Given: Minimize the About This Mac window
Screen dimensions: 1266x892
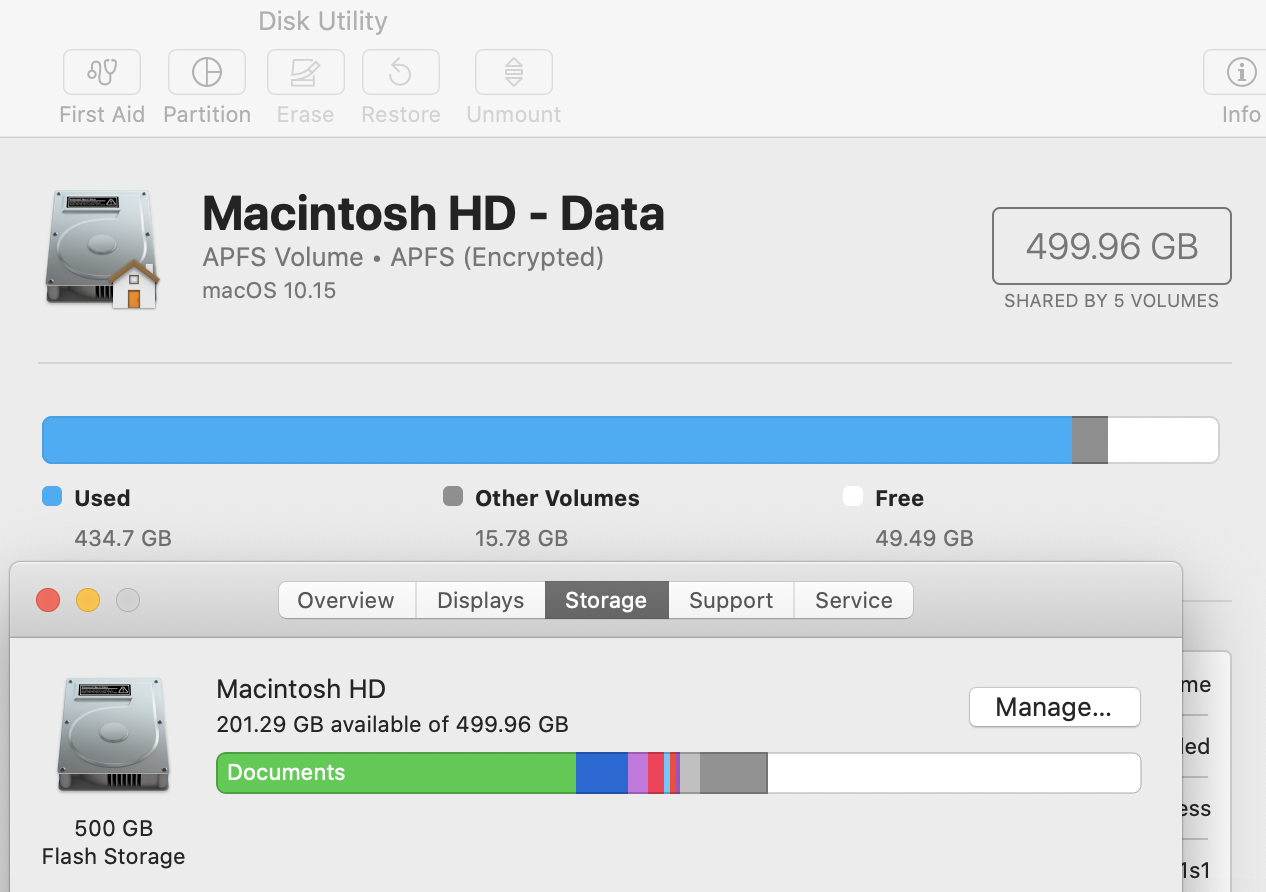Looking at the screenshot, I should (88, 600).
